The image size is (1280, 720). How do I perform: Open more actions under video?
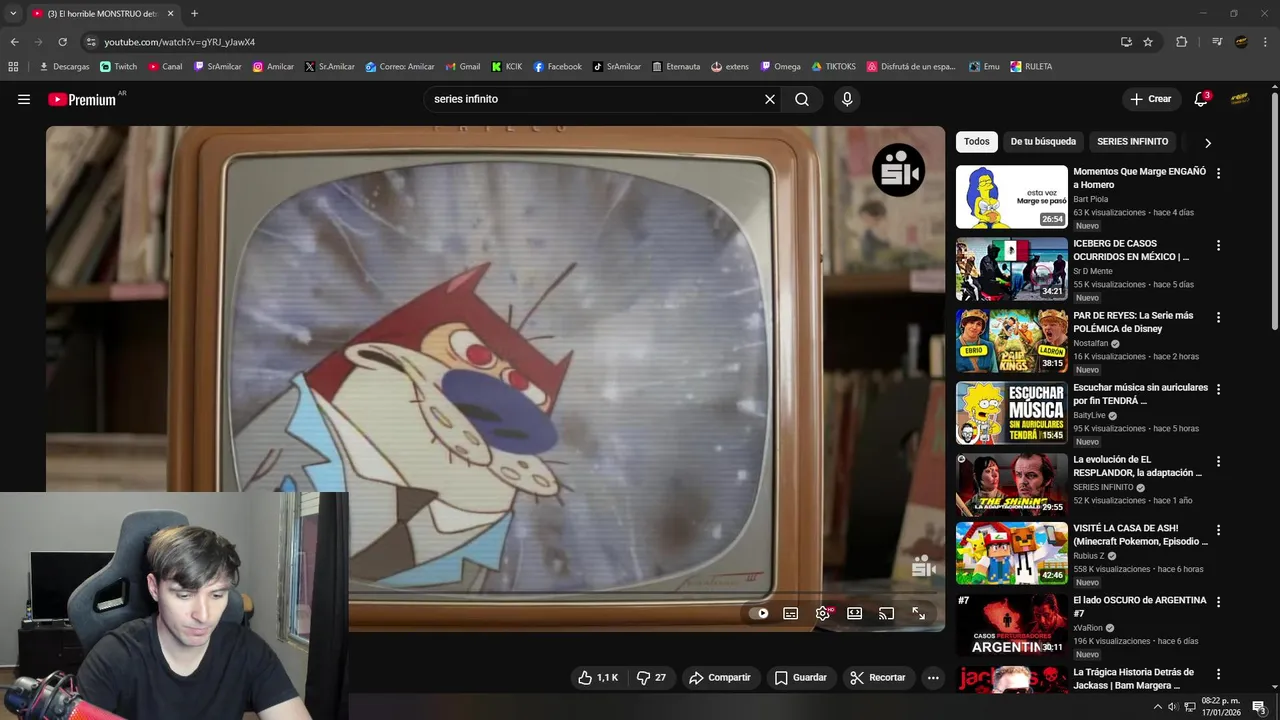933,677
